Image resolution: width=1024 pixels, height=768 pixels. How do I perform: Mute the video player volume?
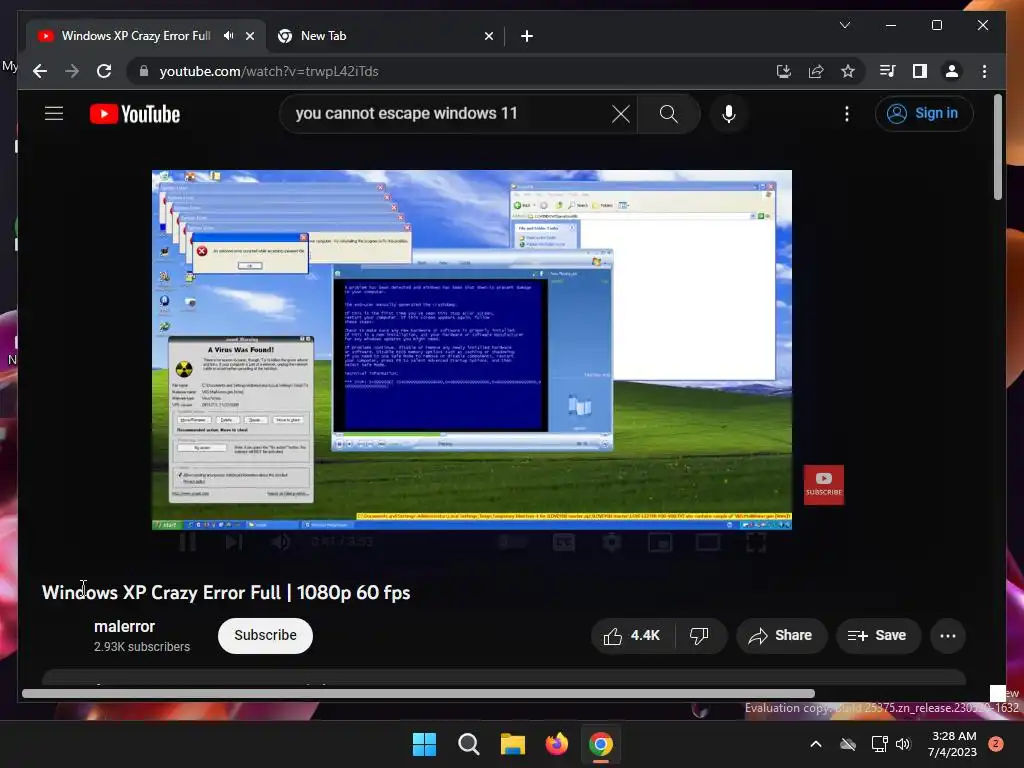(281, 542)
